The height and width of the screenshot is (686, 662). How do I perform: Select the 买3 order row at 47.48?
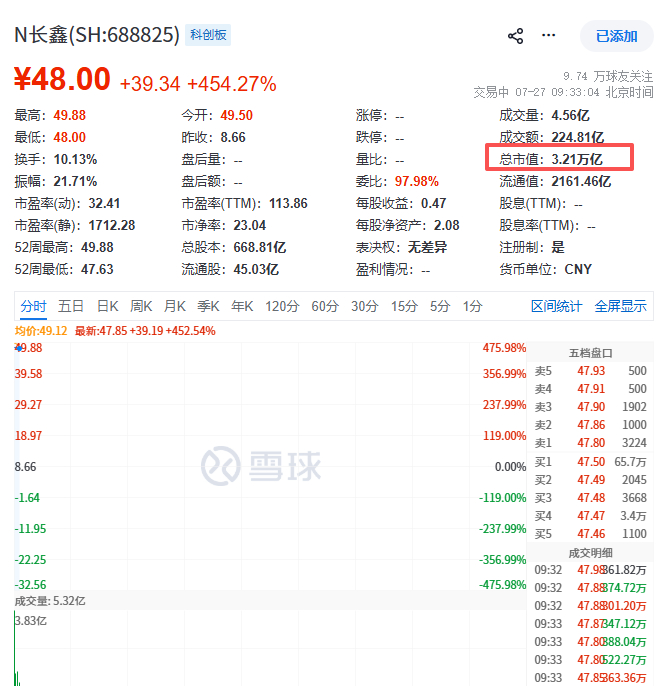tap(590, 498)
